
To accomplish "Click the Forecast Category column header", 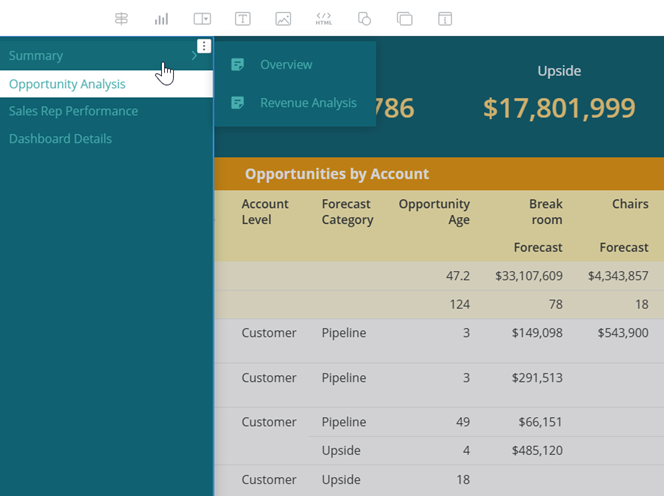I will click(347, 212).
